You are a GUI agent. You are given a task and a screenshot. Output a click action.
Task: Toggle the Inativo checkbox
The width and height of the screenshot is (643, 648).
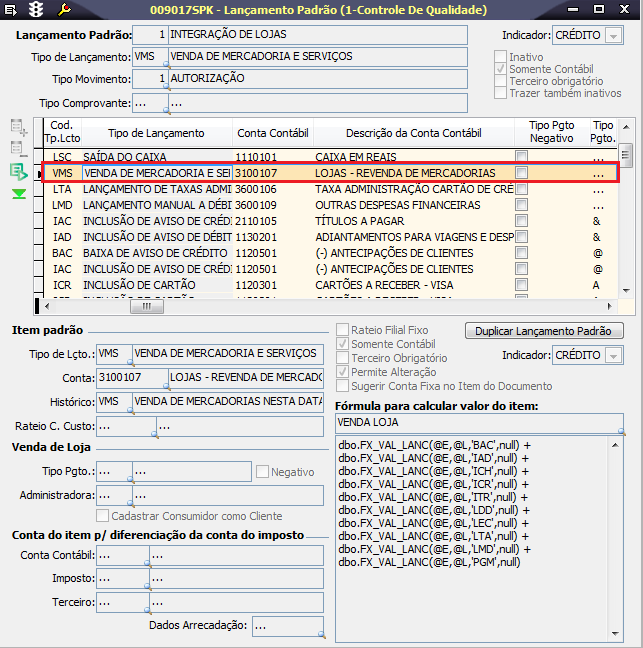pyautogui.click(x=500, y=57)
